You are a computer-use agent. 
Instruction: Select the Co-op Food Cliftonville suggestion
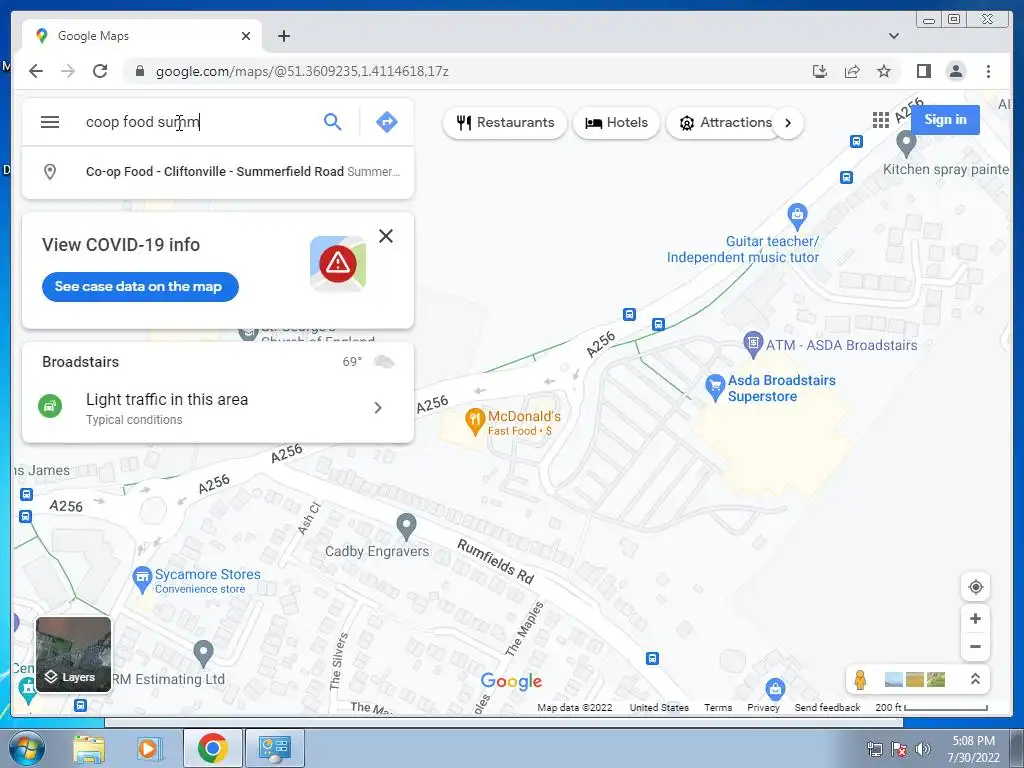pyautogui.click(x=217, y=172)
